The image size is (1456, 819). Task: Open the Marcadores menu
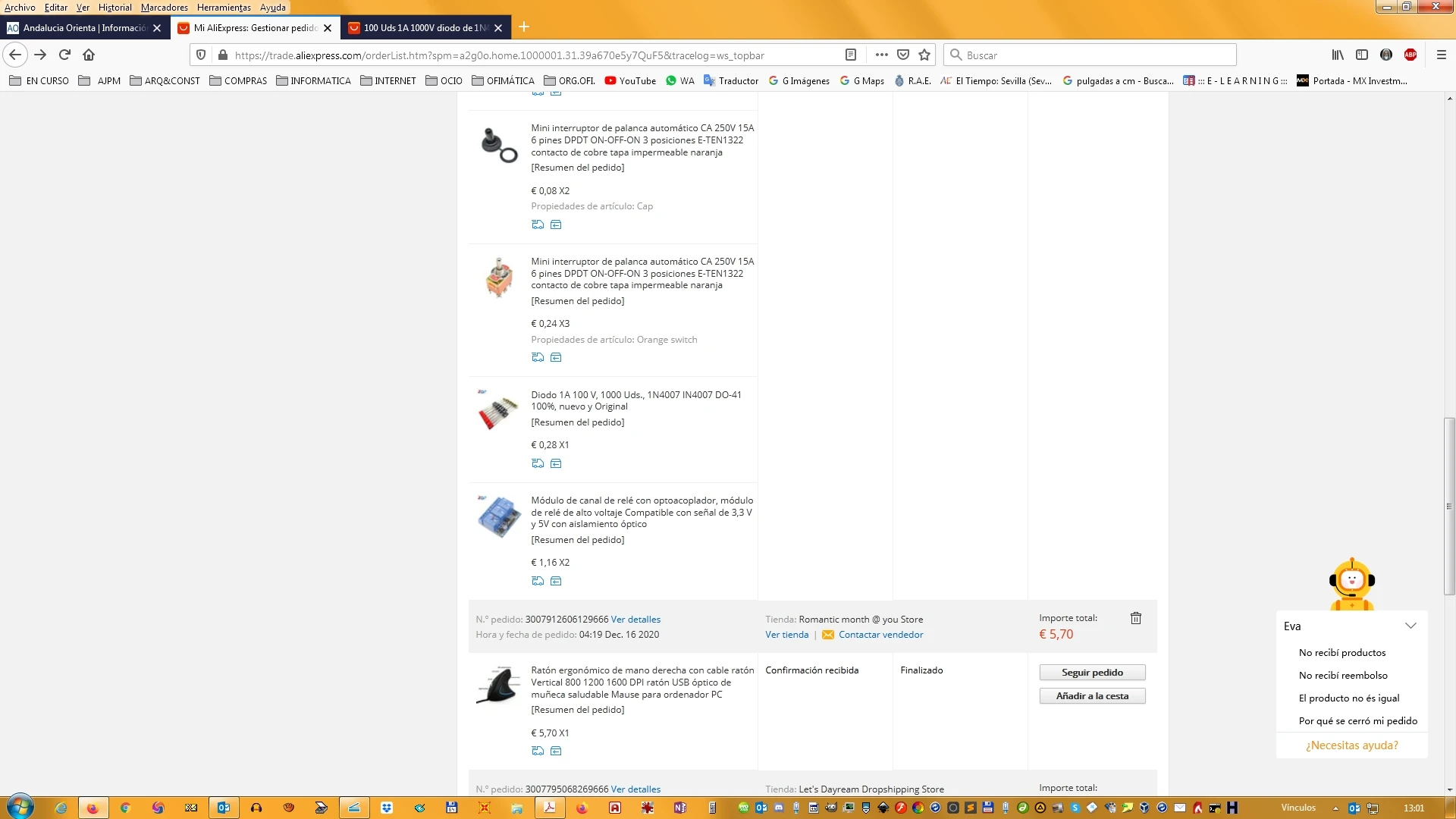pyautogui.click(x=164, y=8)
